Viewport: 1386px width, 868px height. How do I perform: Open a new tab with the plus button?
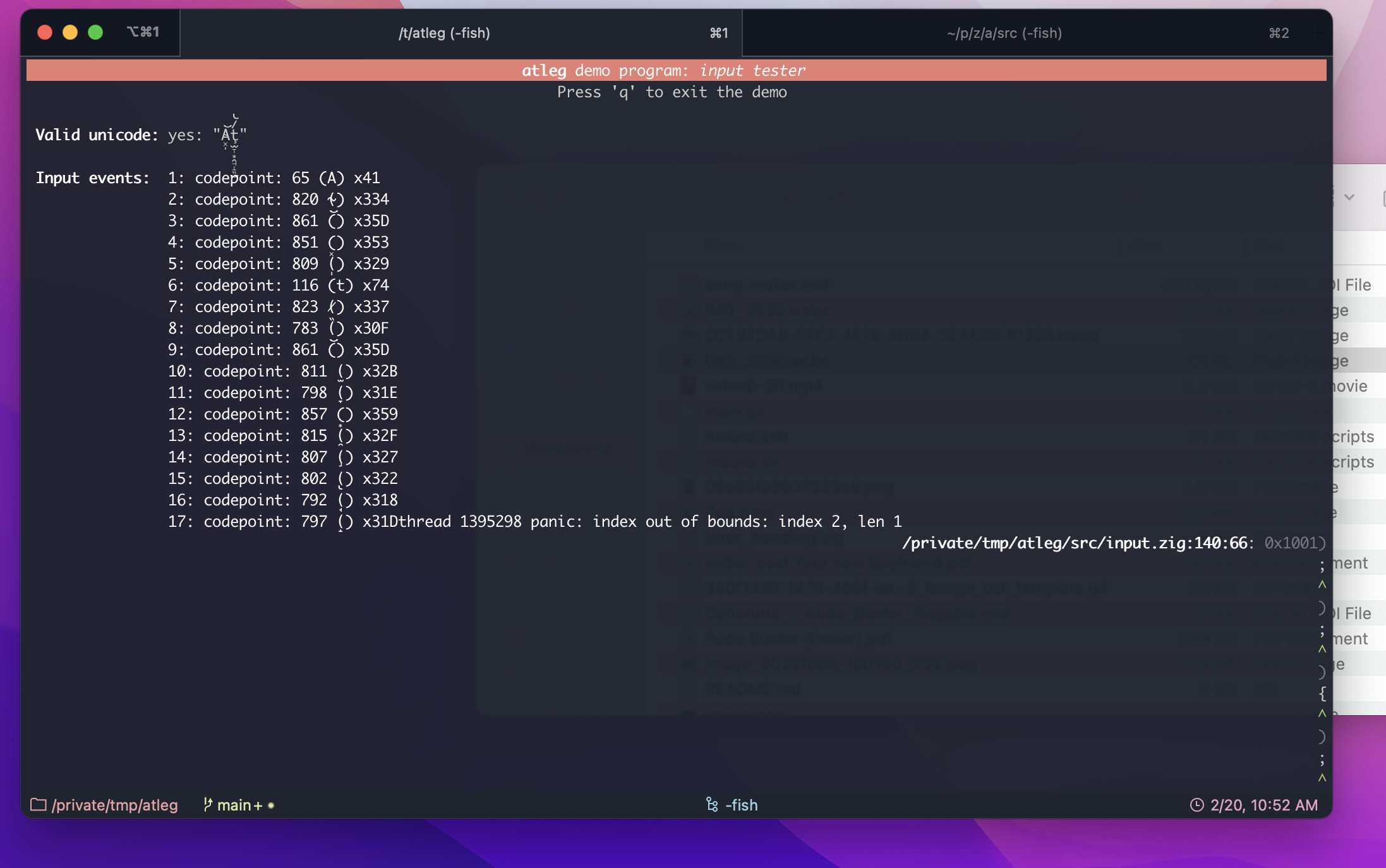1317,33
